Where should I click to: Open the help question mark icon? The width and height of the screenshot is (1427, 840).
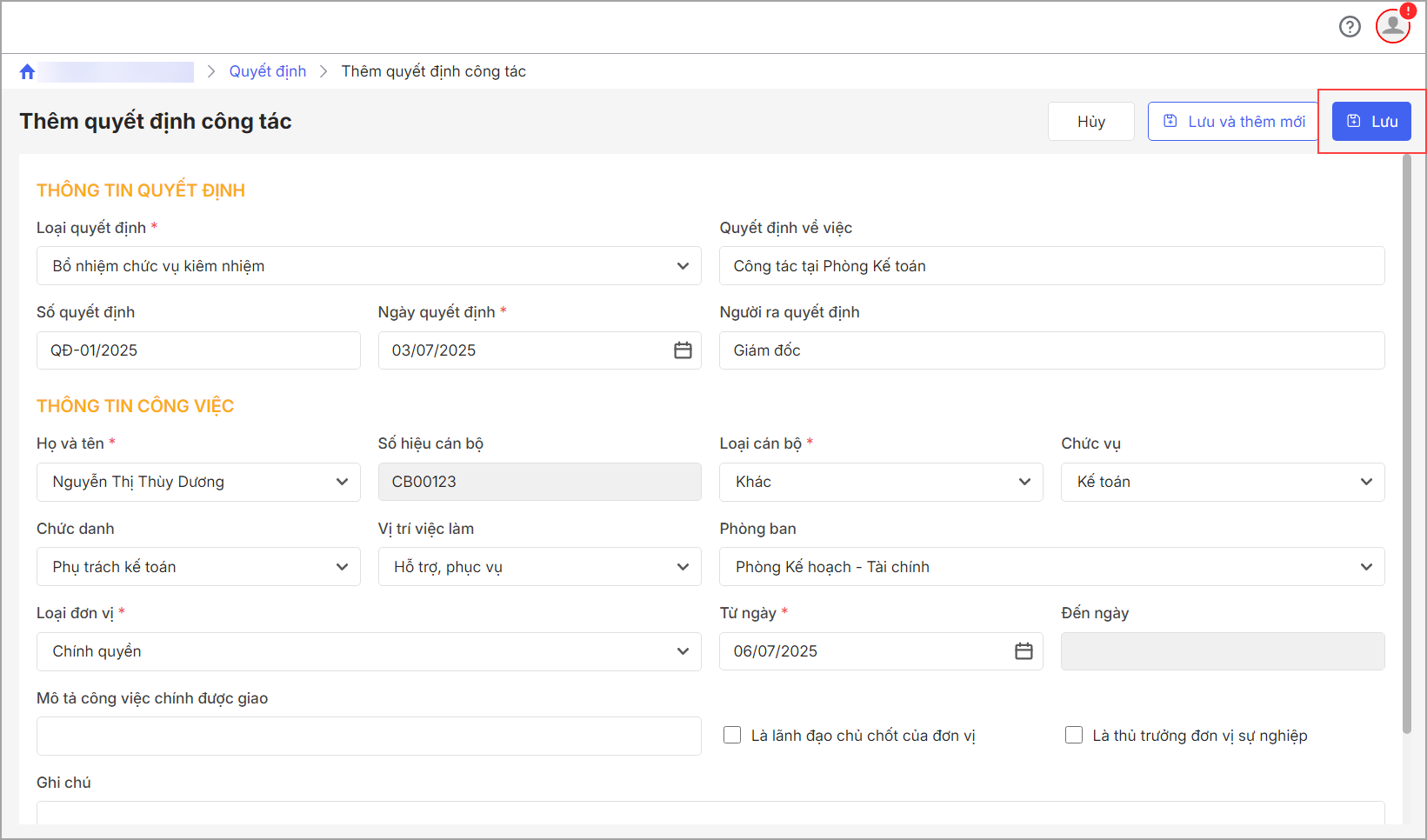pos(1350,27)
